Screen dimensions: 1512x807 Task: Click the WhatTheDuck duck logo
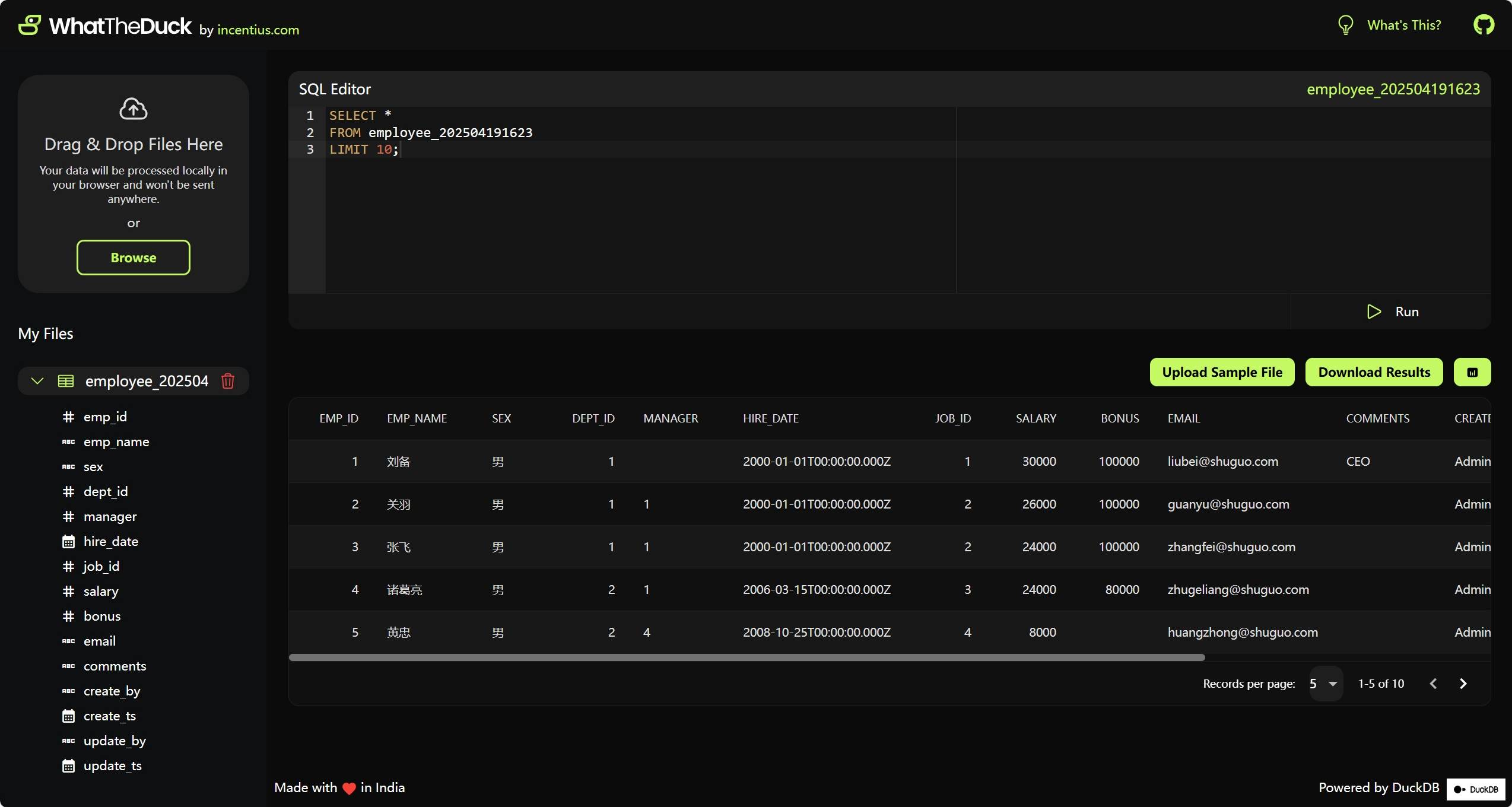click(30, 25)
